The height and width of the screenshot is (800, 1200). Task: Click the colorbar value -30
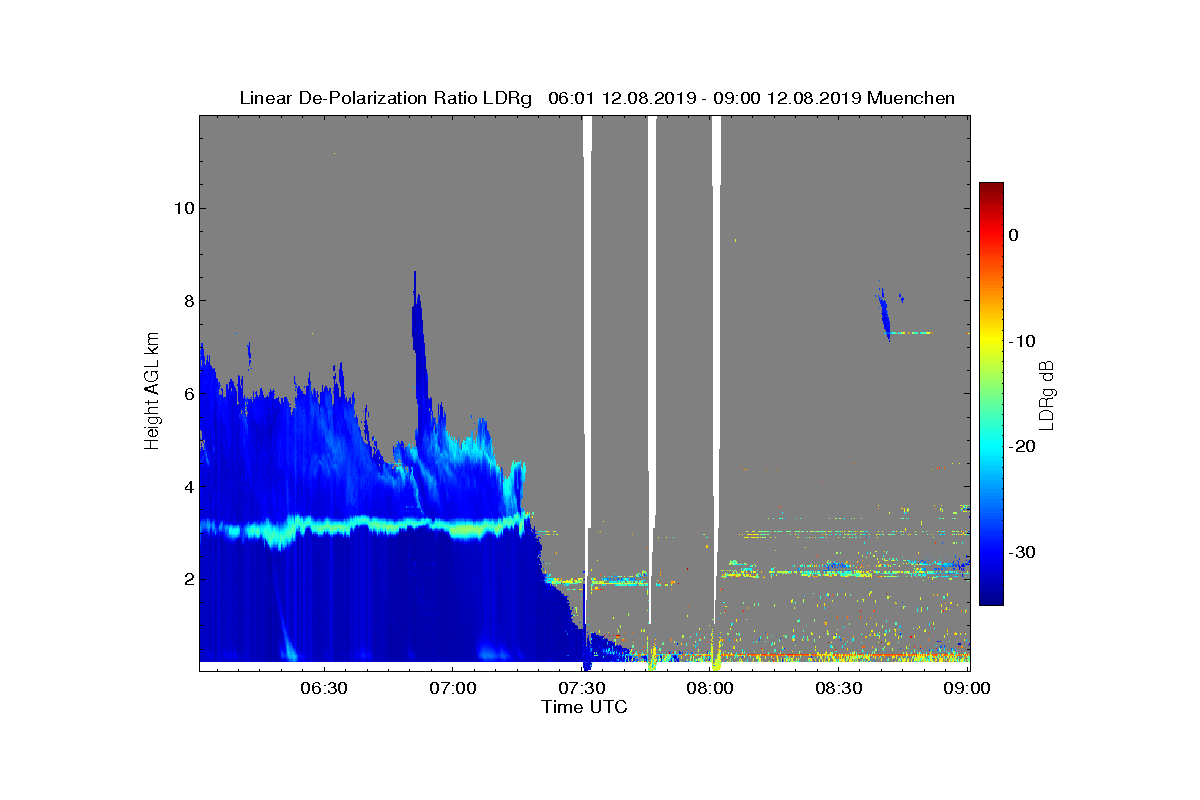point(1022,553)
